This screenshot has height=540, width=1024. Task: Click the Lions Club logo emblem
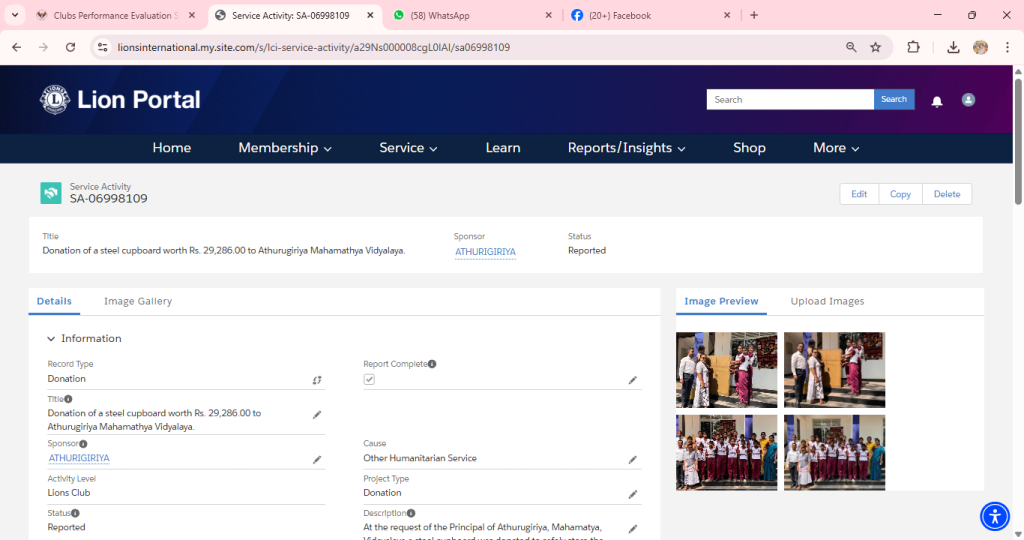click(x=55, y=99)
